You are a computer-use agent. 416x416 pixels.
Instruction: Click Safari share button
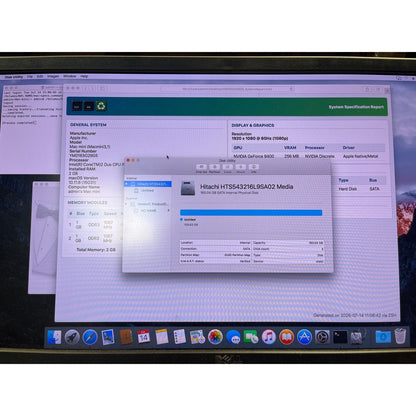[368, 89]
